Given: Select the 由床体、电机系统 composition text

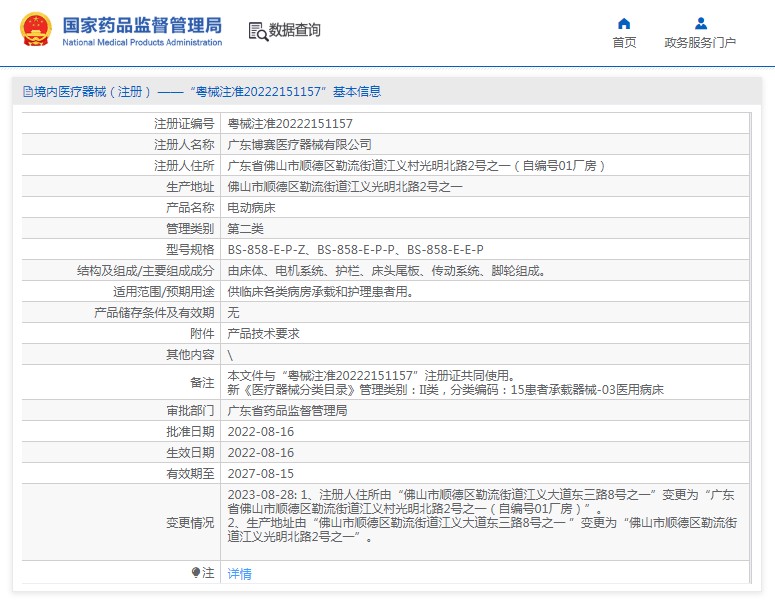Looking at the screenshot, I should tap(387, 270).
